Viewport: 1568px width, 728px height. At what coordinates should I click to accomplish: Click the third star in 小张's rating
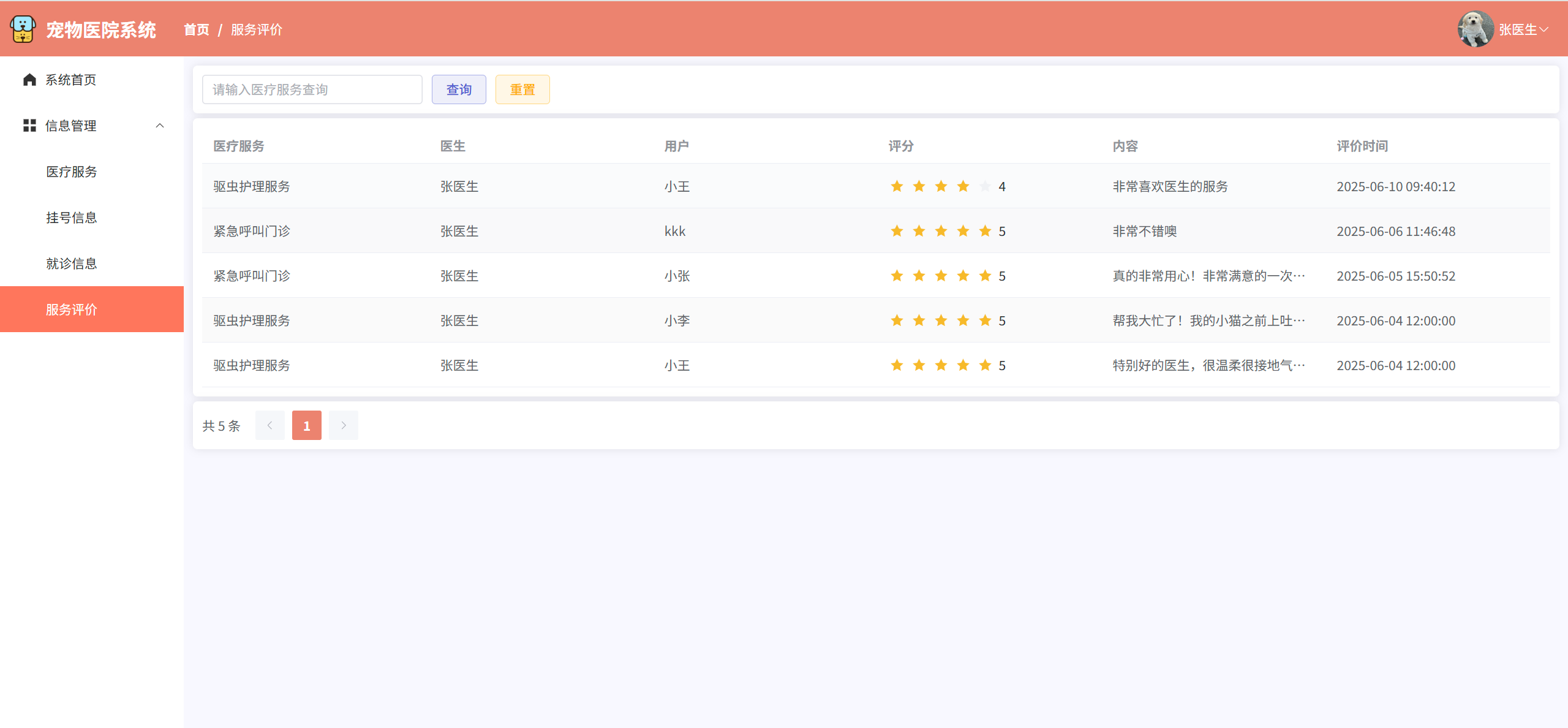click(941, 276)
